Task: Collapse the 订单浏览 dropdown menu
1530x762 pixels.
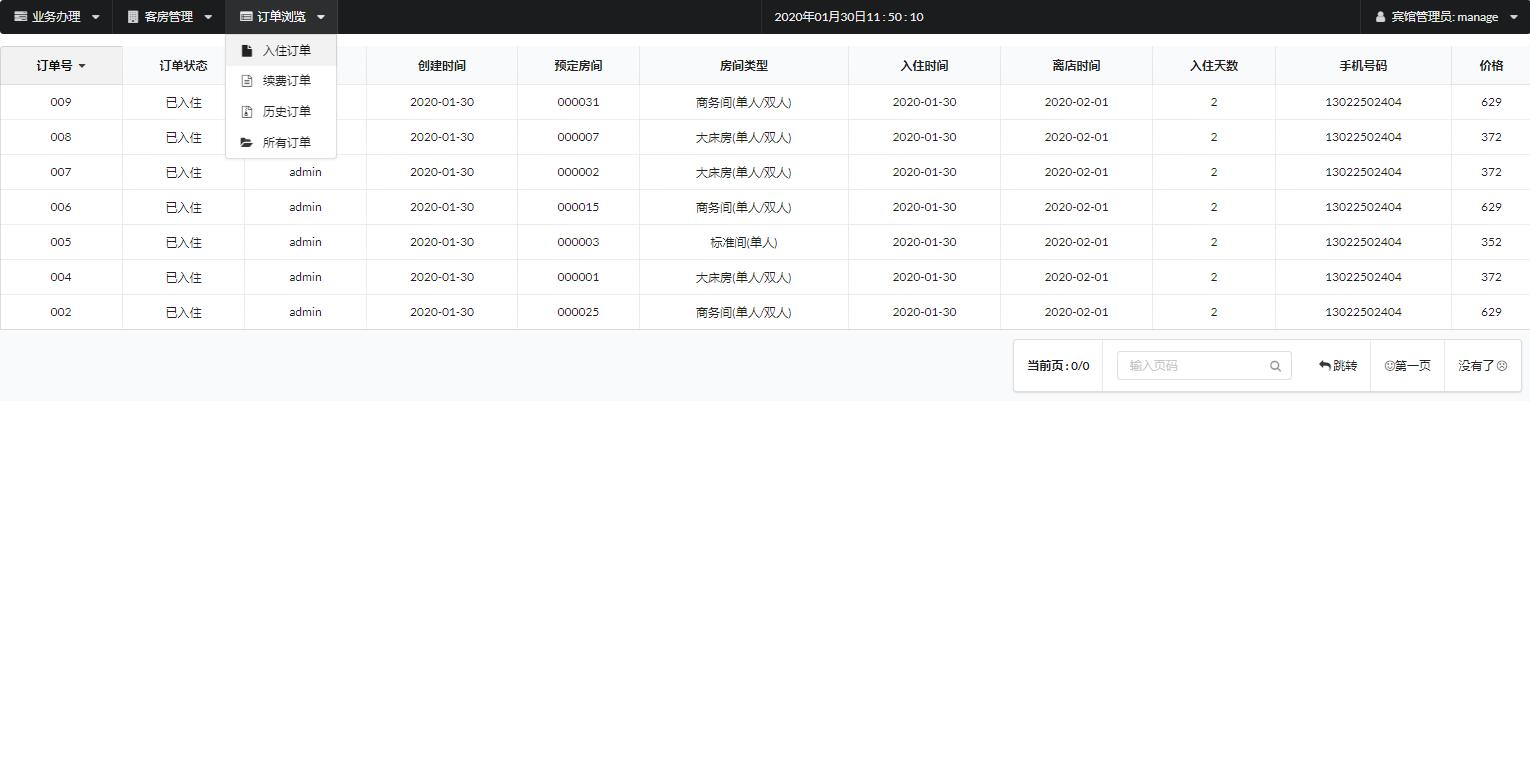Action: click(320, 16)
